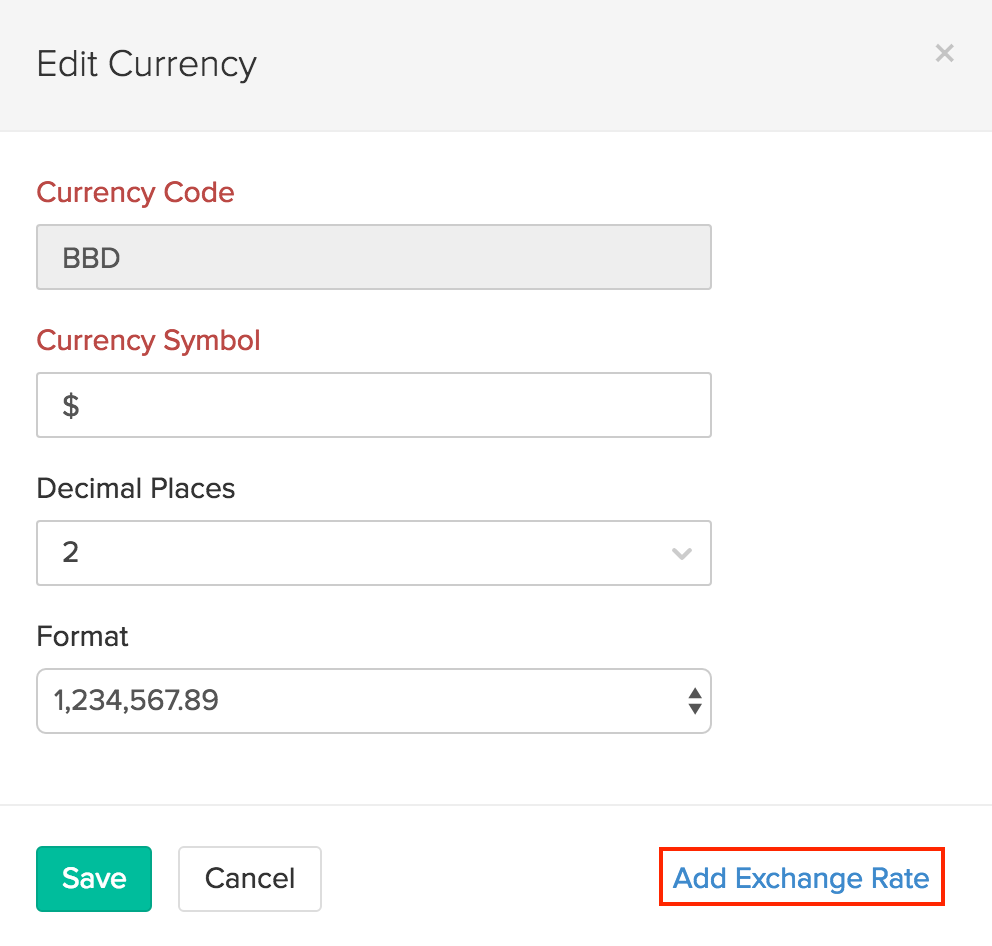992x946 pixels.
Task: Click the up-down arrows on Format selector
Action: [x=694, y=701]
